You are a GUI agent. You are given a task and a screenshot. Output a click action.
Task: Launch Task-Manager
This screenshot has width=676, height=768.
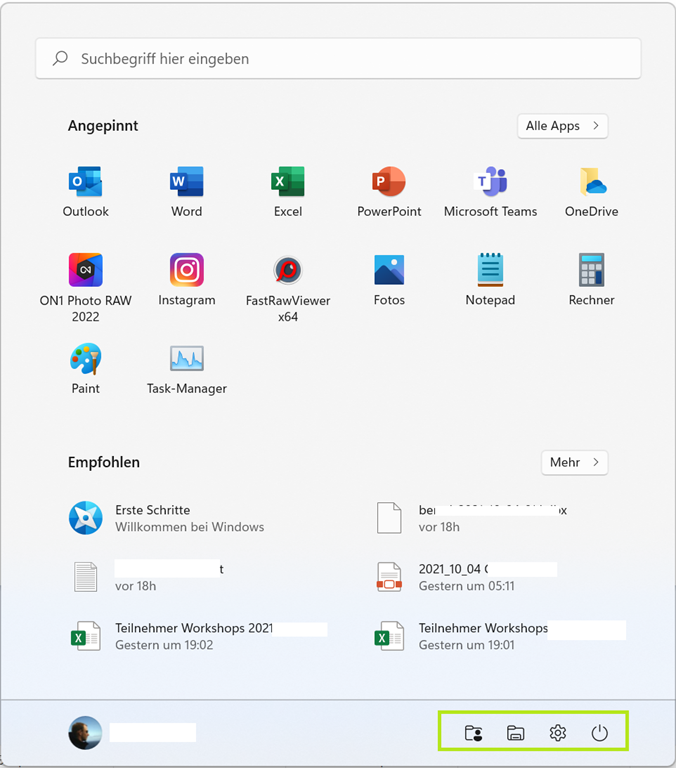pos(186,360)
